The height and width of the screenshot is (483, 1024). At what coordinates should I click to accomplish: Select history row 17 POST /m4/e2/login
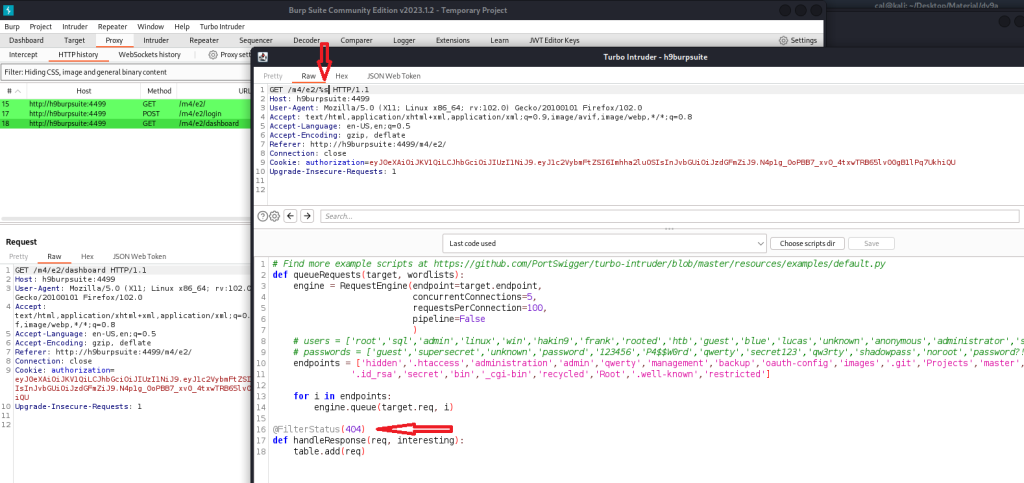tap(126, 114)
